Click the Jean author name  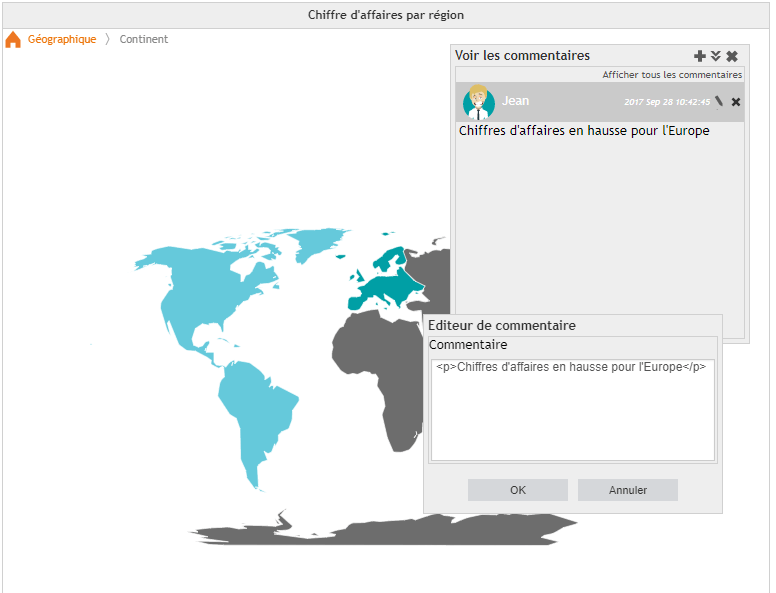(x=516, y=101)
